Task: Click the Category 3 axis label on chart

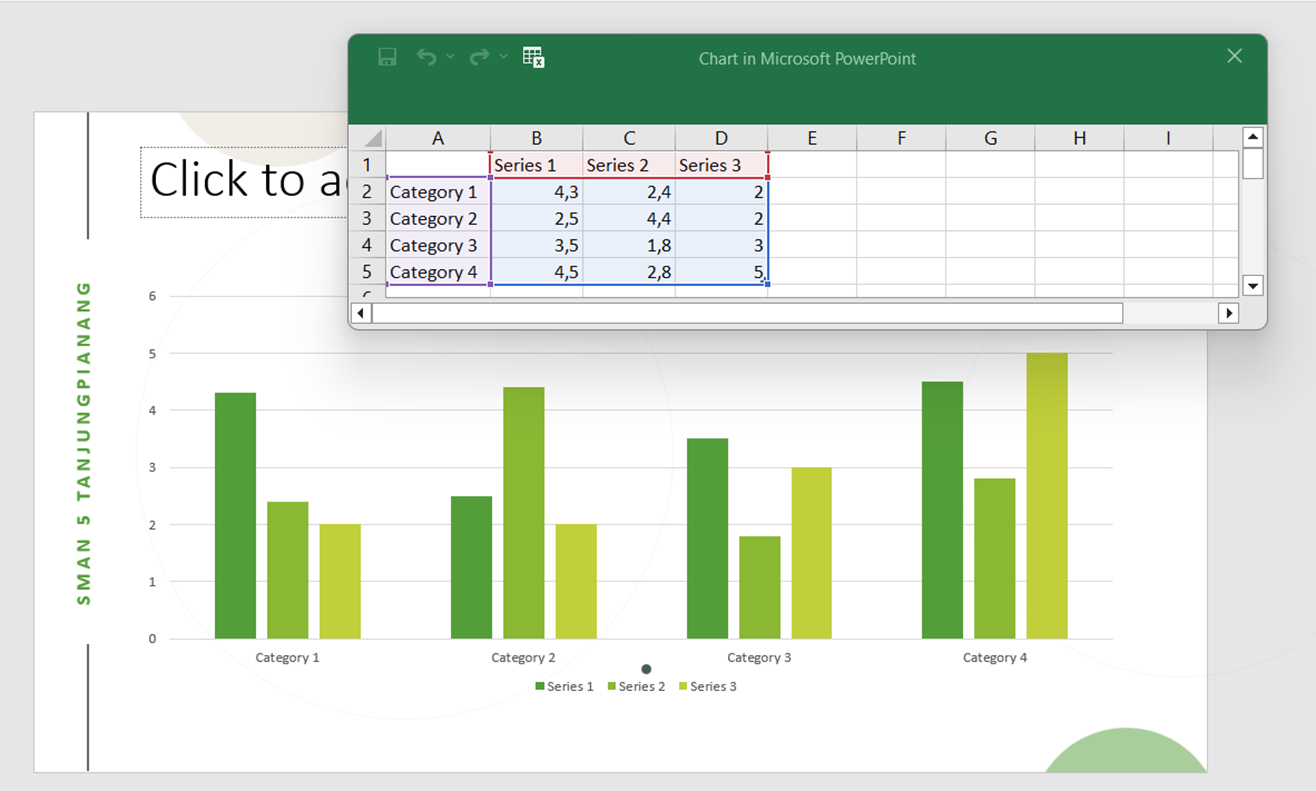Action: tap(759, 657)
